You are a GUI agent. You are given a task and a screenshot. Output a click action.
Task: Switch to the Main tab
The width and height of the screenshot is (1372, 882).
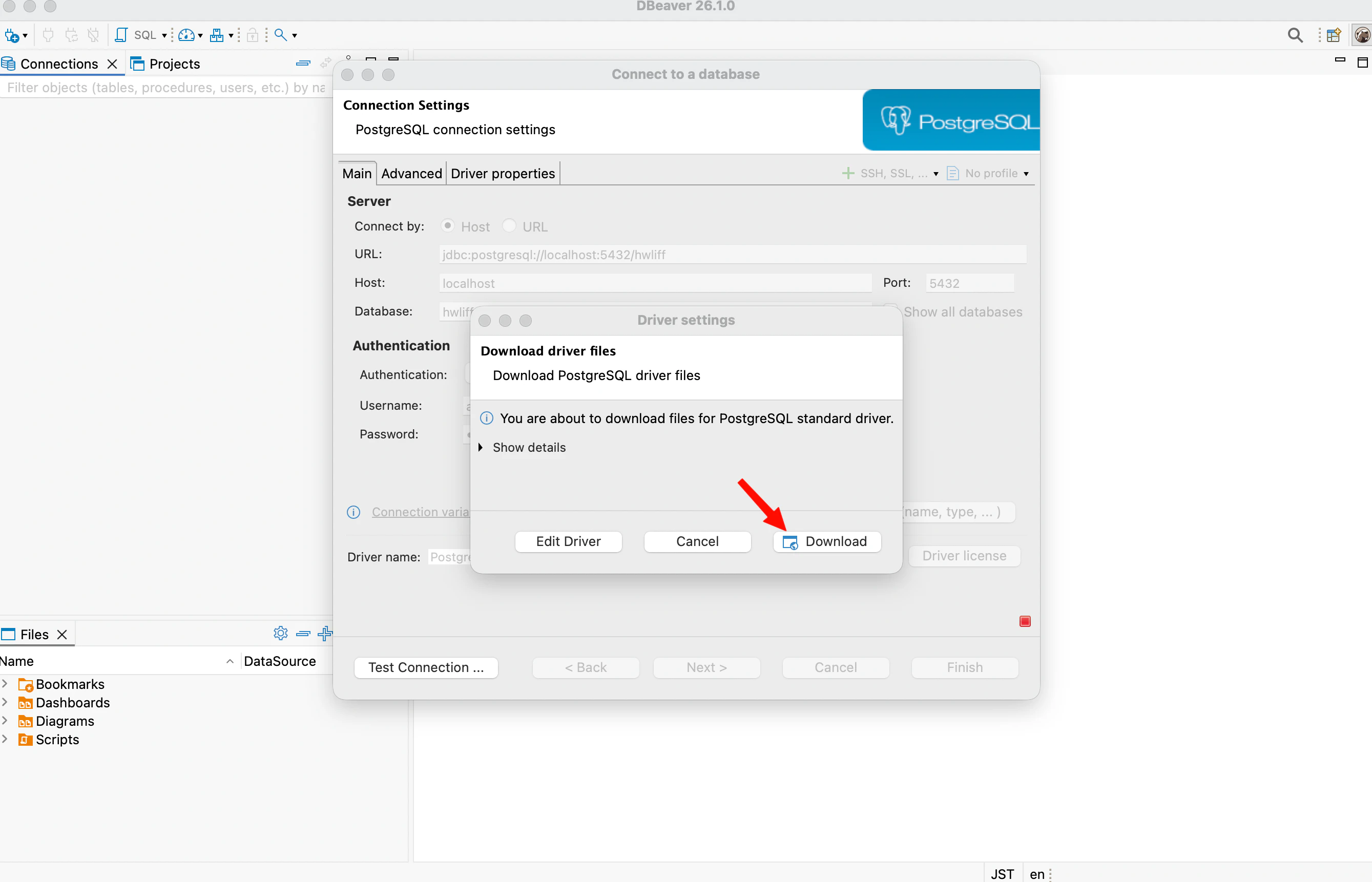coord(357,174)
